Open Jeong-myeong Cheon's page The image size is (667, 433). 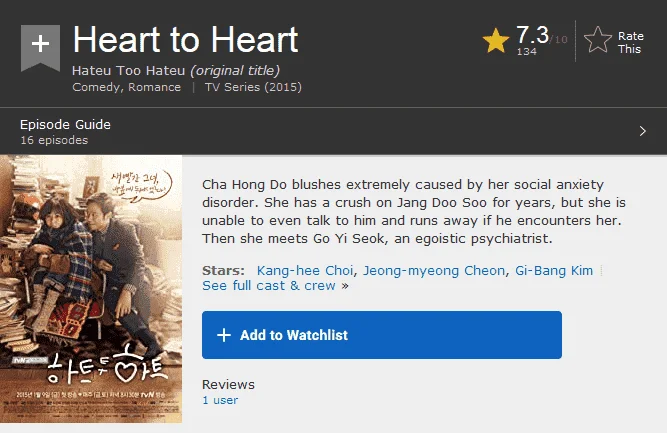434,271
